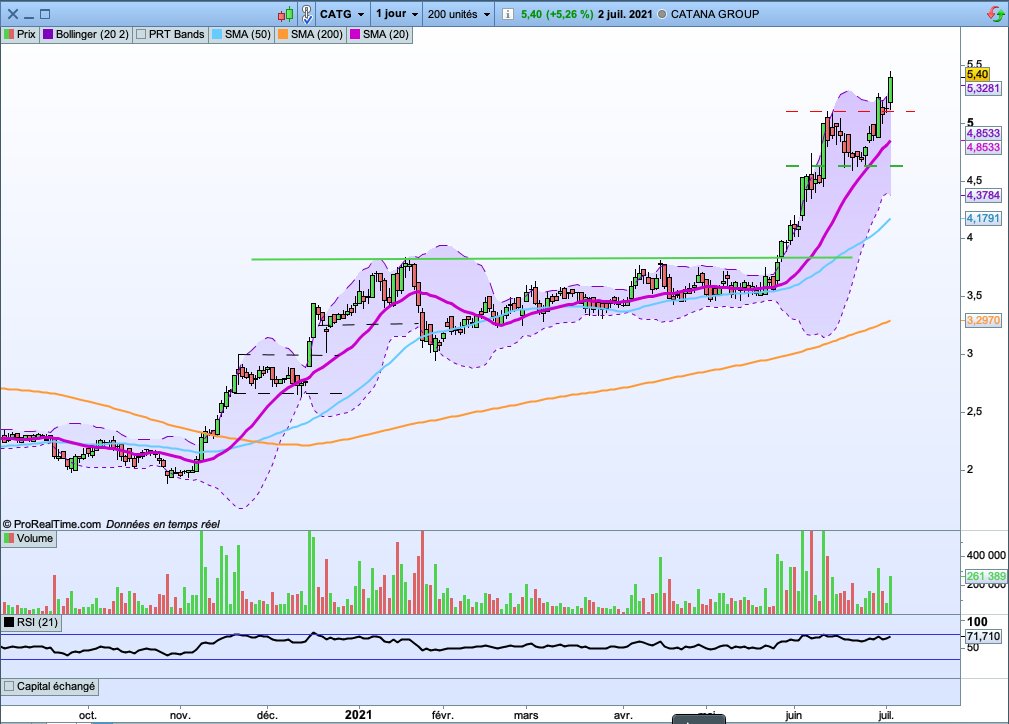This screenshot has height=724, width=1009.
Task: Select the price pointer tool icon beside CATG
Action: [x=305, y=13]
